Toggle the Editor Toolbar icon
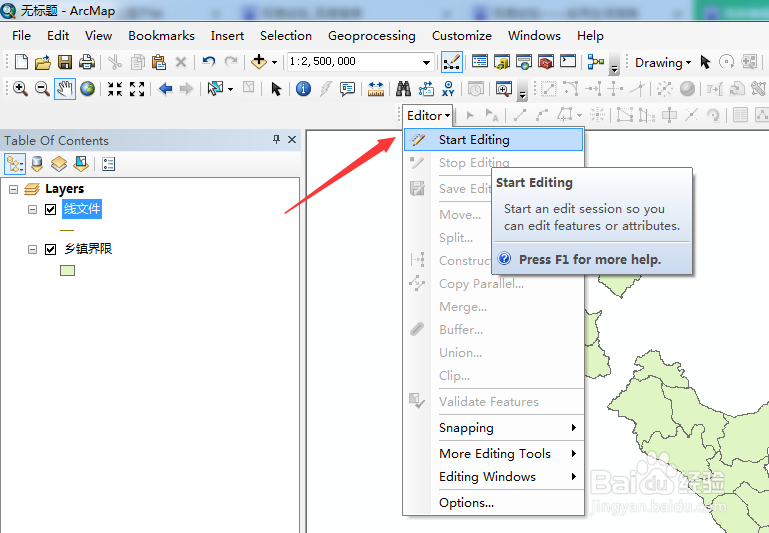Image resolution: width=769 pixels, height=533 pixels. point(451,62)
